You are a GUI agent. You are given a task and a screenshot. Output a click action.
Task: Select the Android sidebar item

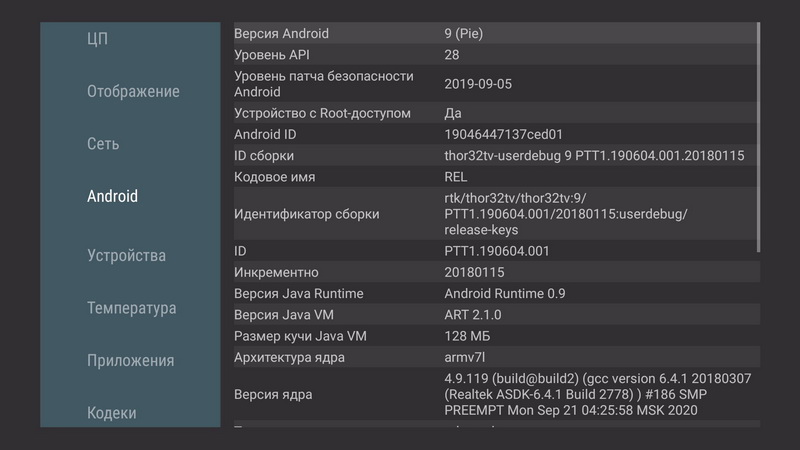click(x=112, y=196)
